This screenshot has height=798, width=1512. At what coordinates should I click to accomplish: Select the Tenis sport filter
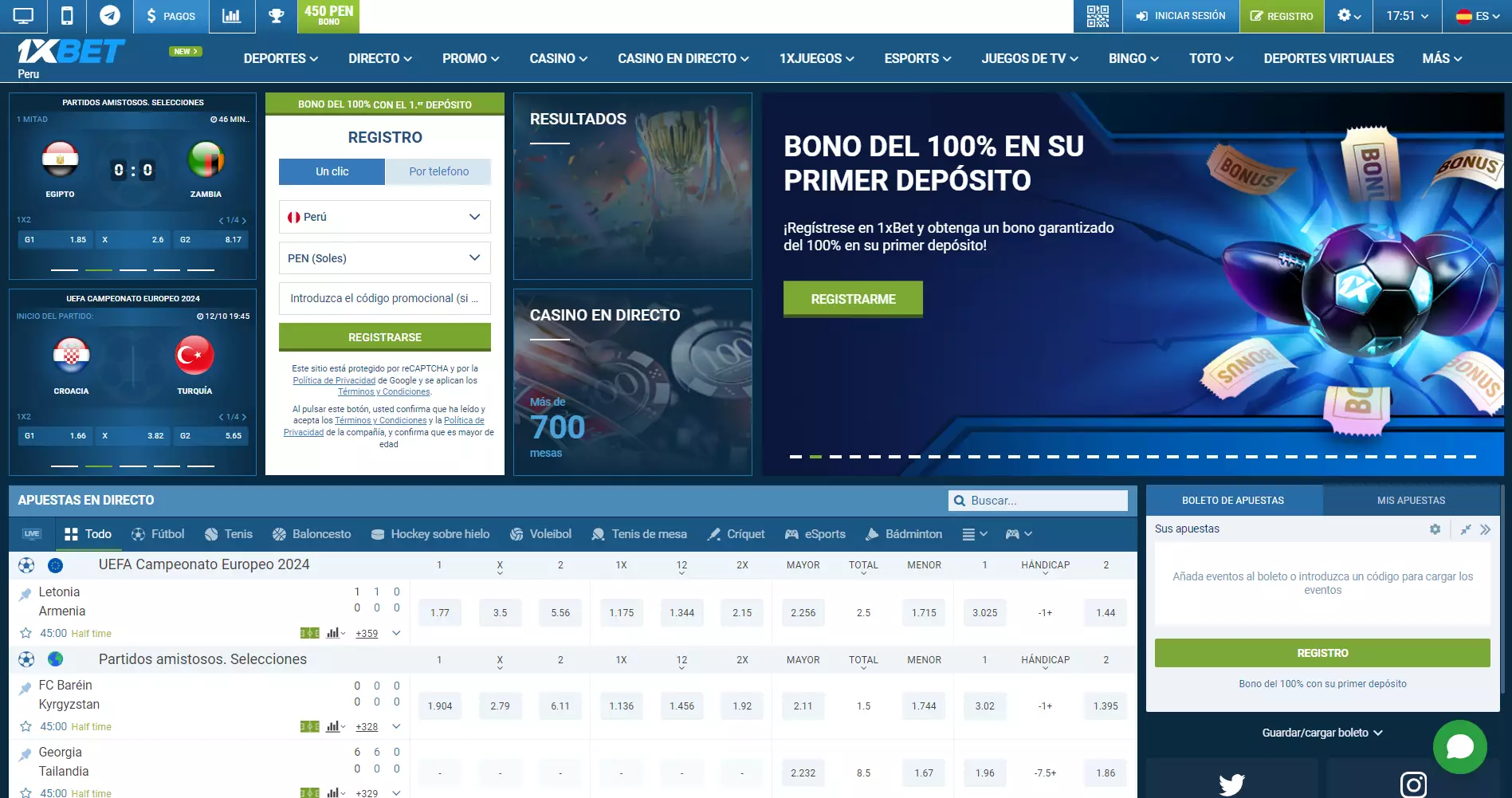tap(229, 534)
